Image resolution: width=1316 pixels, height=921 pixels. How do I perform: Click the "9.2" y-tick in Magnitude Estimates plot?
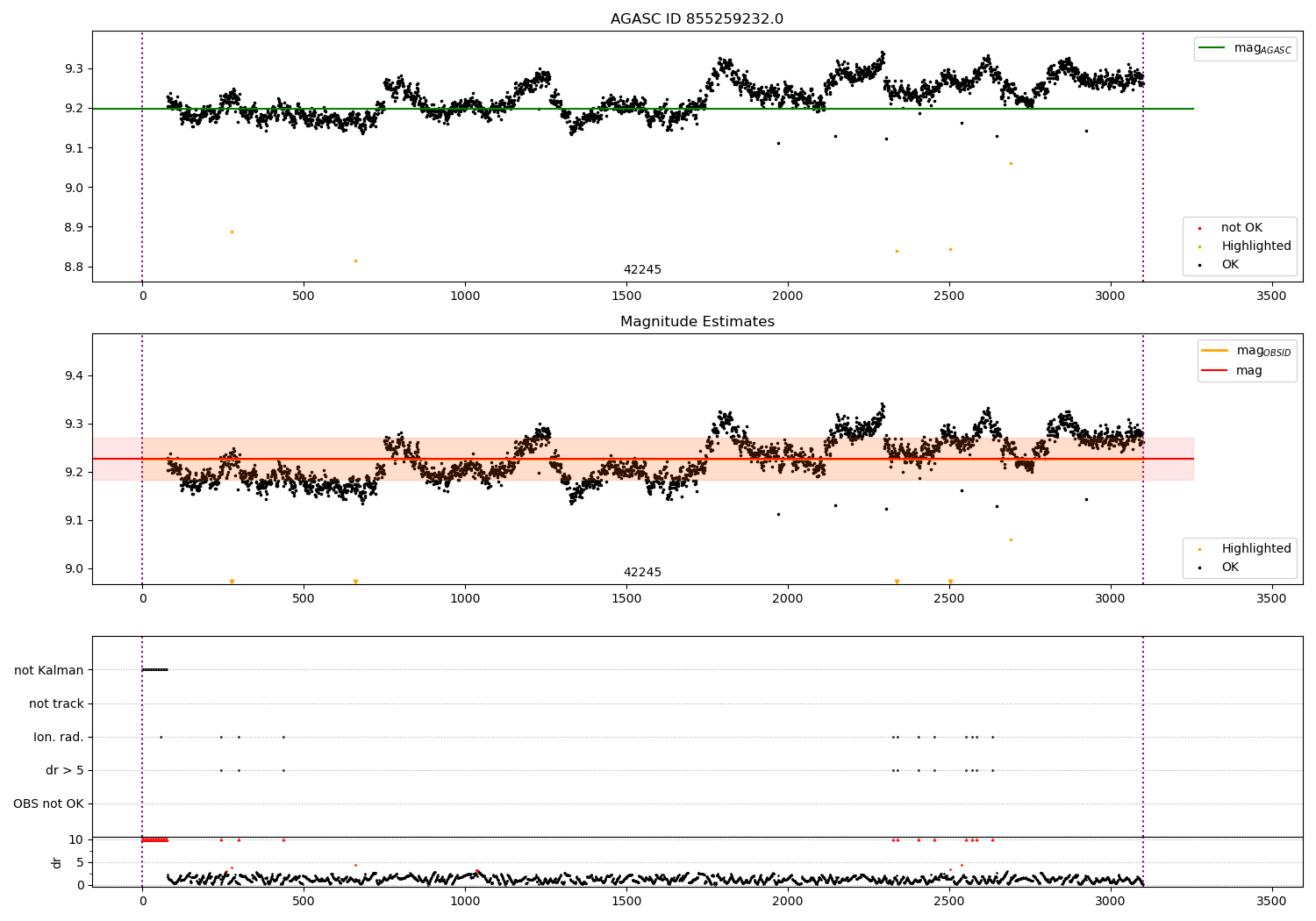click(74, 473)
